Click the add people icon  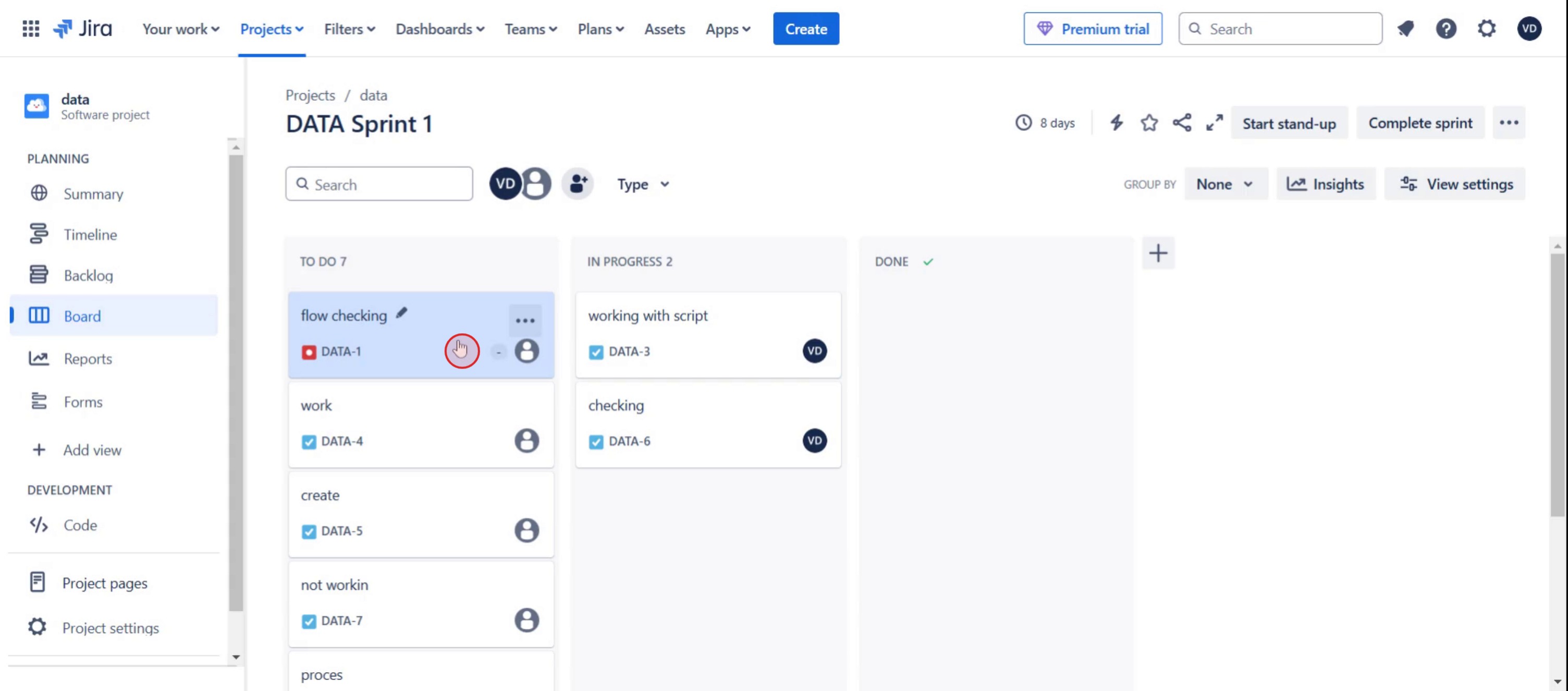click(x=578, y=184)
